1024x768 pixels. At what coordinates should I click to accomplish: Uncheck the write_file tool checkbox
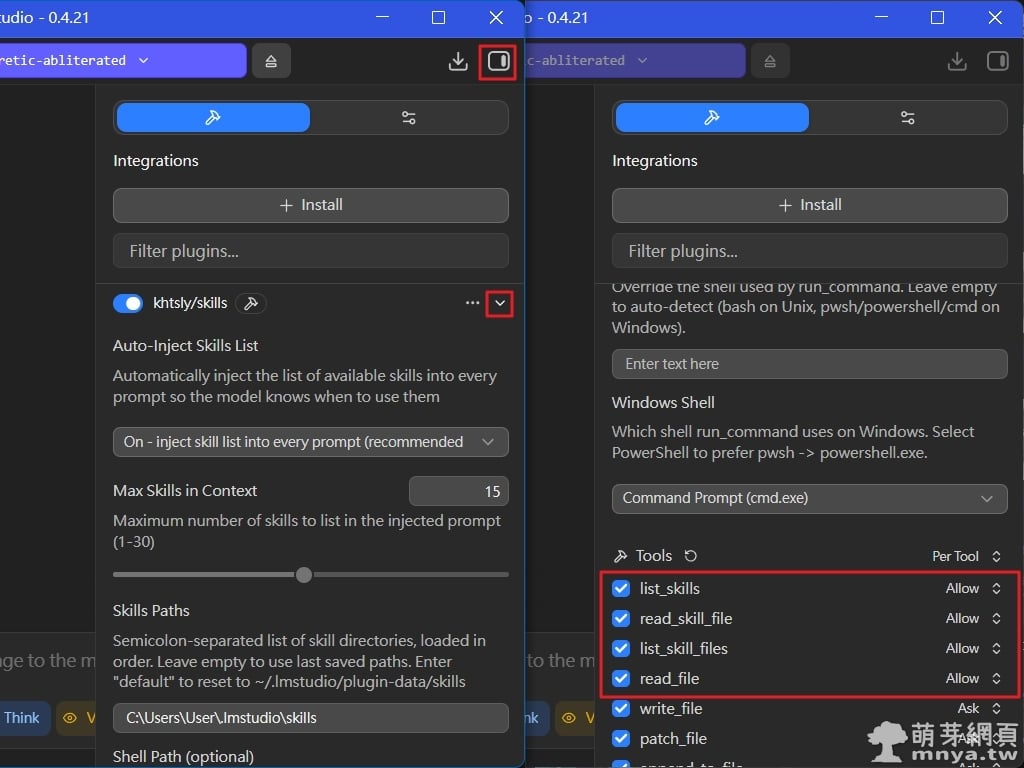tap(621, 709)
